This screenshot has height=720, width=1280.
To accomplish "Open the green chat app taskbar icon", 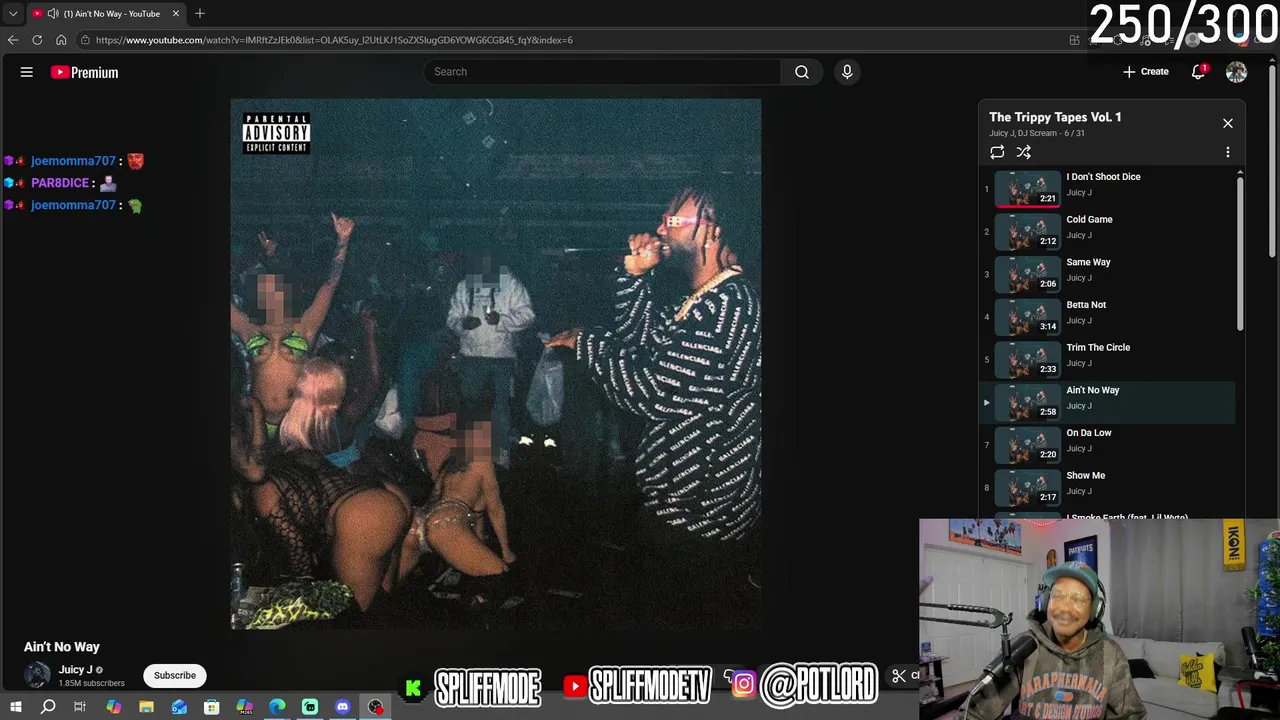I will coord(310,707).
